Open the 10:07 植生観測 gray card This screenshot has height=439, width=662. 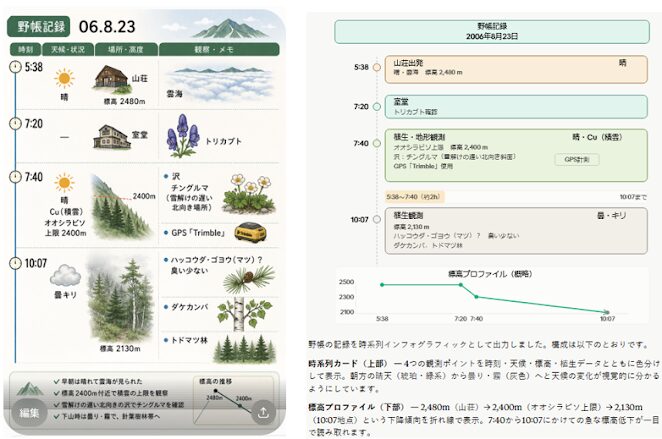[x=516, y=230]
